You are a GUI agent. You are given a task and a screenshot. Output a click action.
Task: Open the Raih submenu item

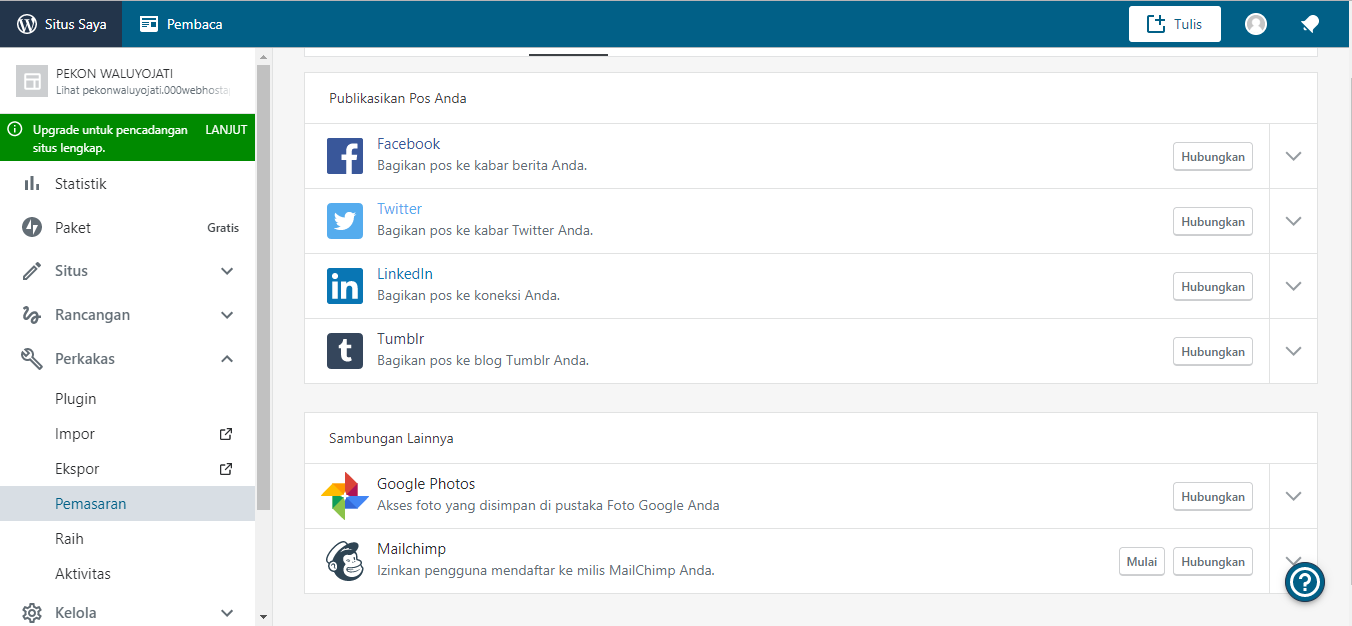(x=128, y=539)
